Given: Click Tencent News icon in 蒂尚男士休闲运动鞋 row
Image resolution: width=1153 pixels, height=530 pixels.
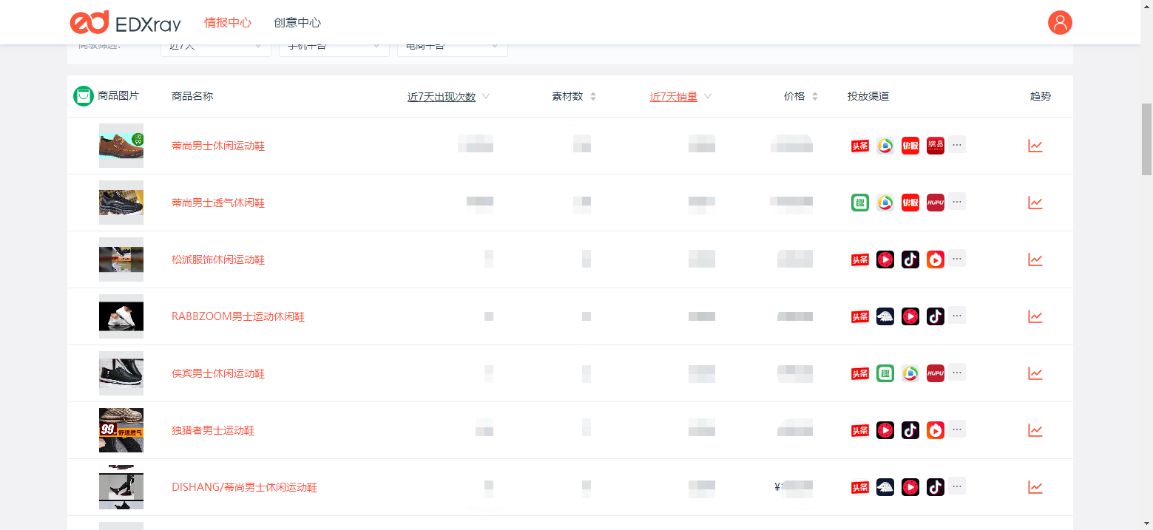Looking at the screenshot, I should pyautogui.click(x=885, y=146).
